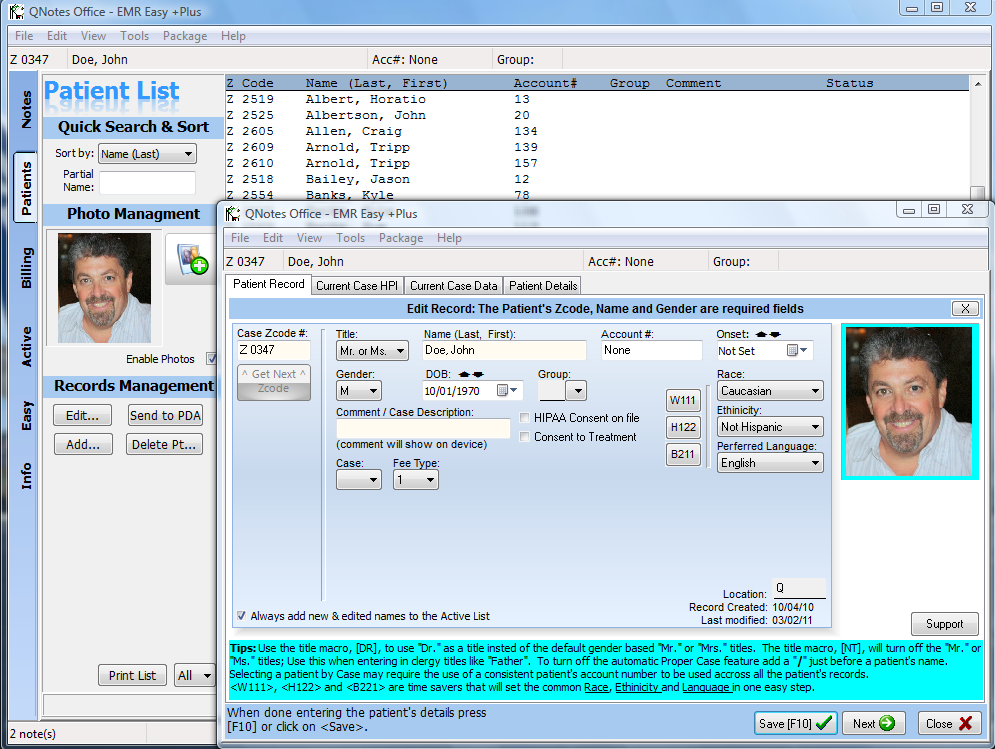Click the Onset calendar picker icon
The image size is (995, 749).
(796, 350)
